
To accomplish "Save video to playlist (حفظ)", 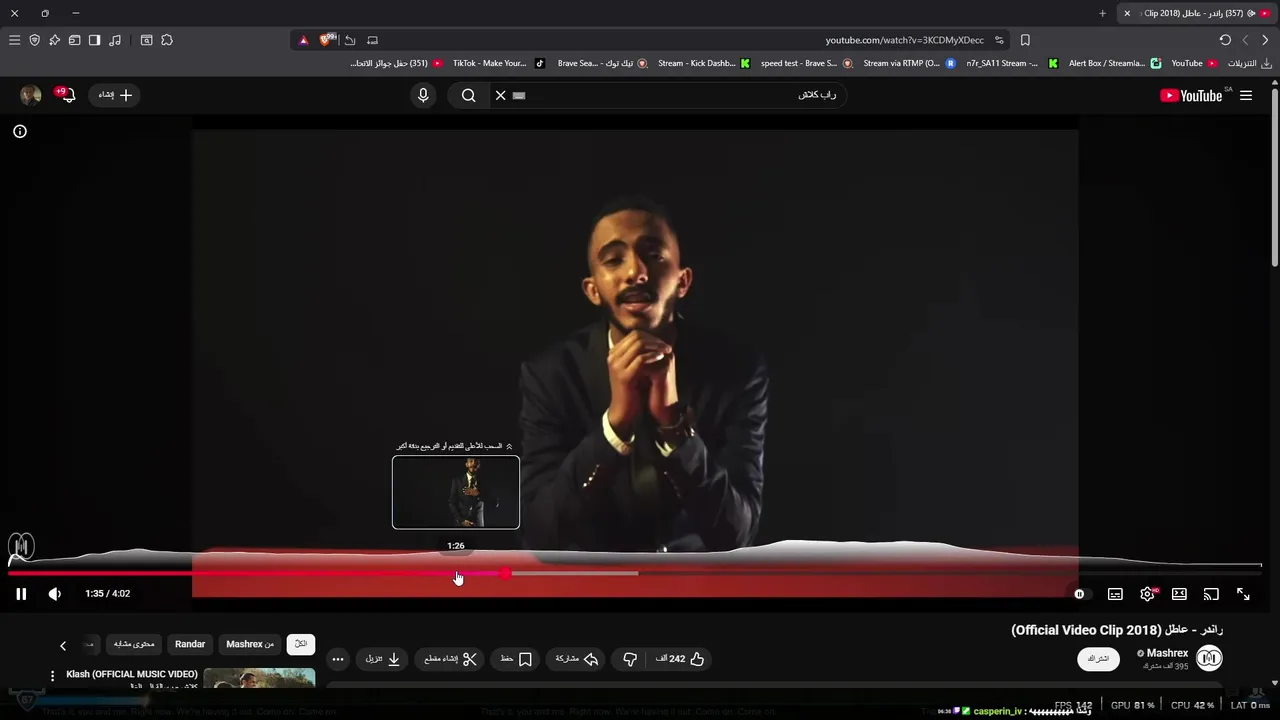I will 516,659.
